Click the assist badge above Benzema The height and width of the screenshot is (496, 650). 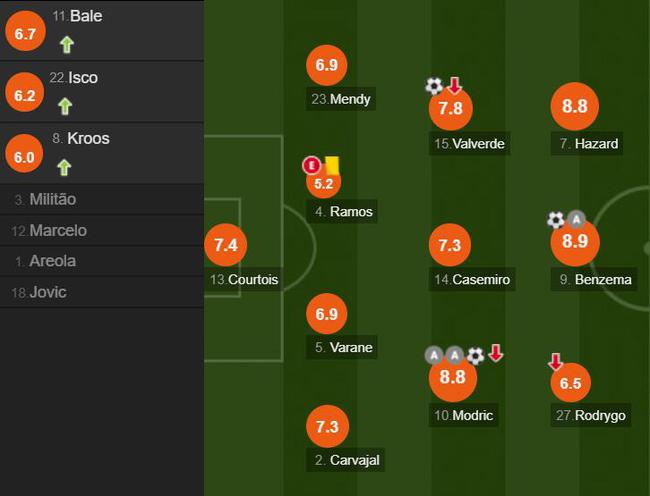point(576,219)
